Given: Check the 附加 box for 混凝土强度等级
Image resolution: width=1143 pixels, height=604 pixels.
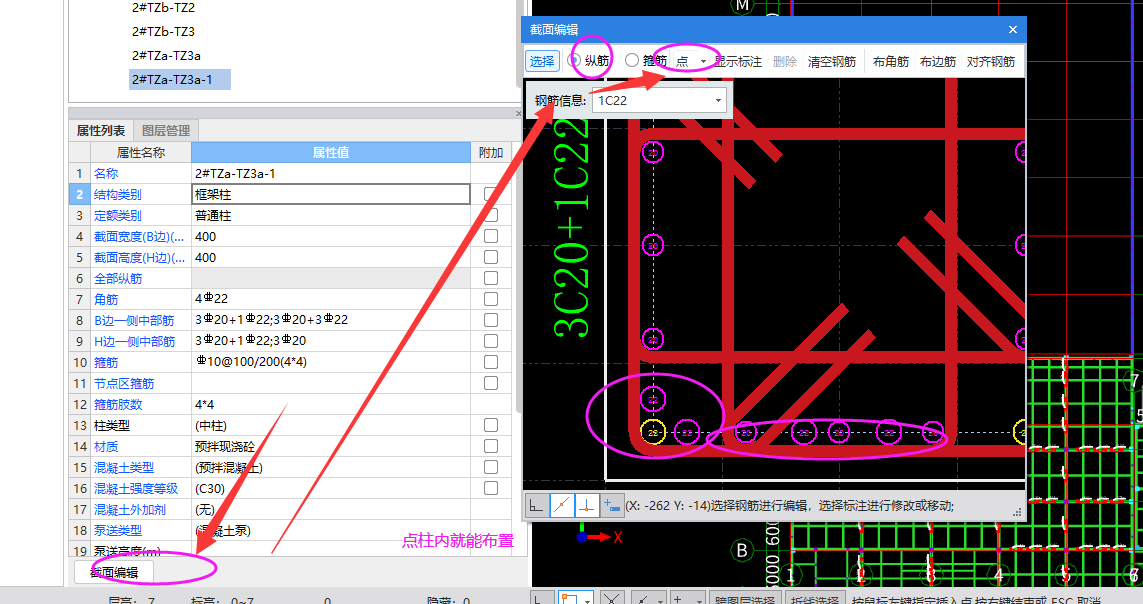Looking at the screenshot, I should [x=491, y=488].
